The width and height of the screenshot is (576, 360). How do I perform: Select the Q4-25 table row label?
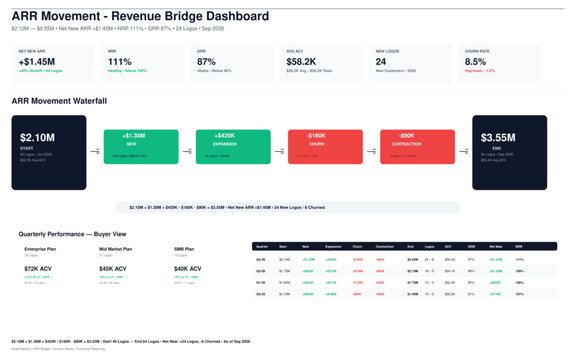[260, 294]
